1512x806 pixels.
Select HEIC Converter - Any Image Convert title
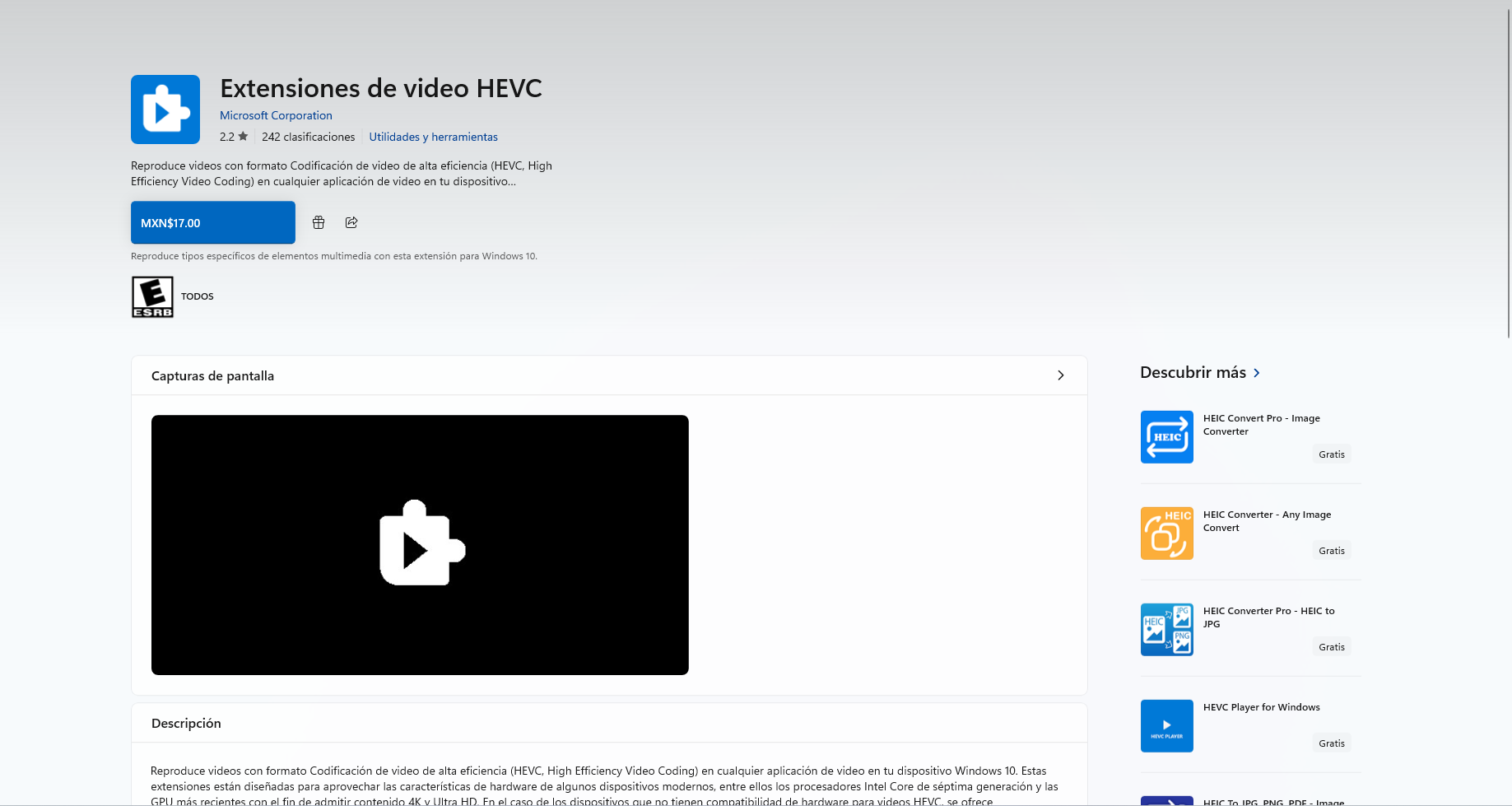click(x=1267, y=521)
